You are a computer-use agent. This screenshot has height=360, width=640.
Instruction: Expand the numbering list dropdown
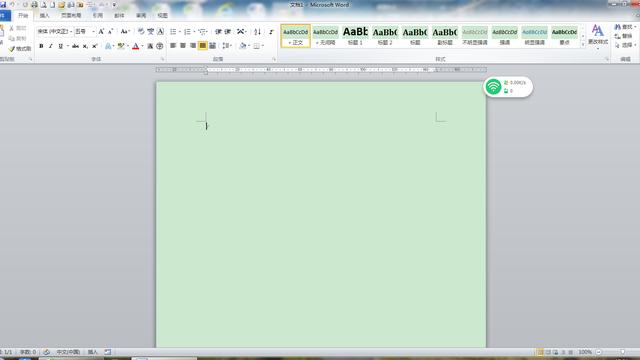(194, 31)
